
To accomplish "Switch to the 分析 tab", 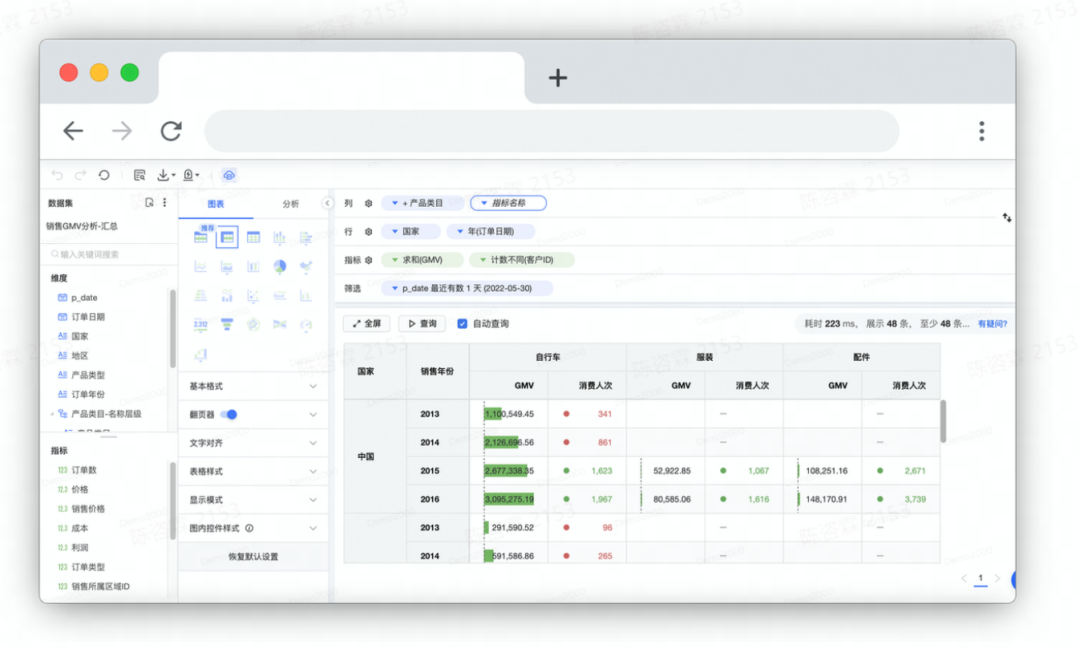I will coord(290,204).
